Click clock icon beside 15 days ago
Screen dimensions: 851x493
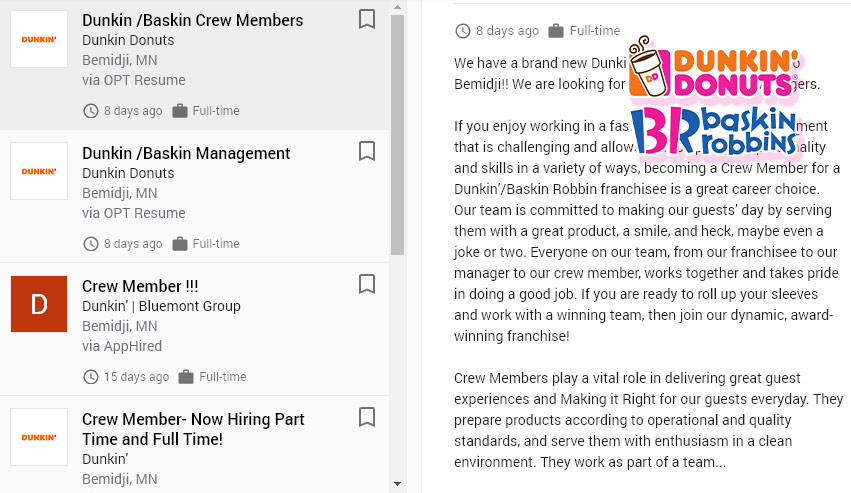click(x=91, y=377)
